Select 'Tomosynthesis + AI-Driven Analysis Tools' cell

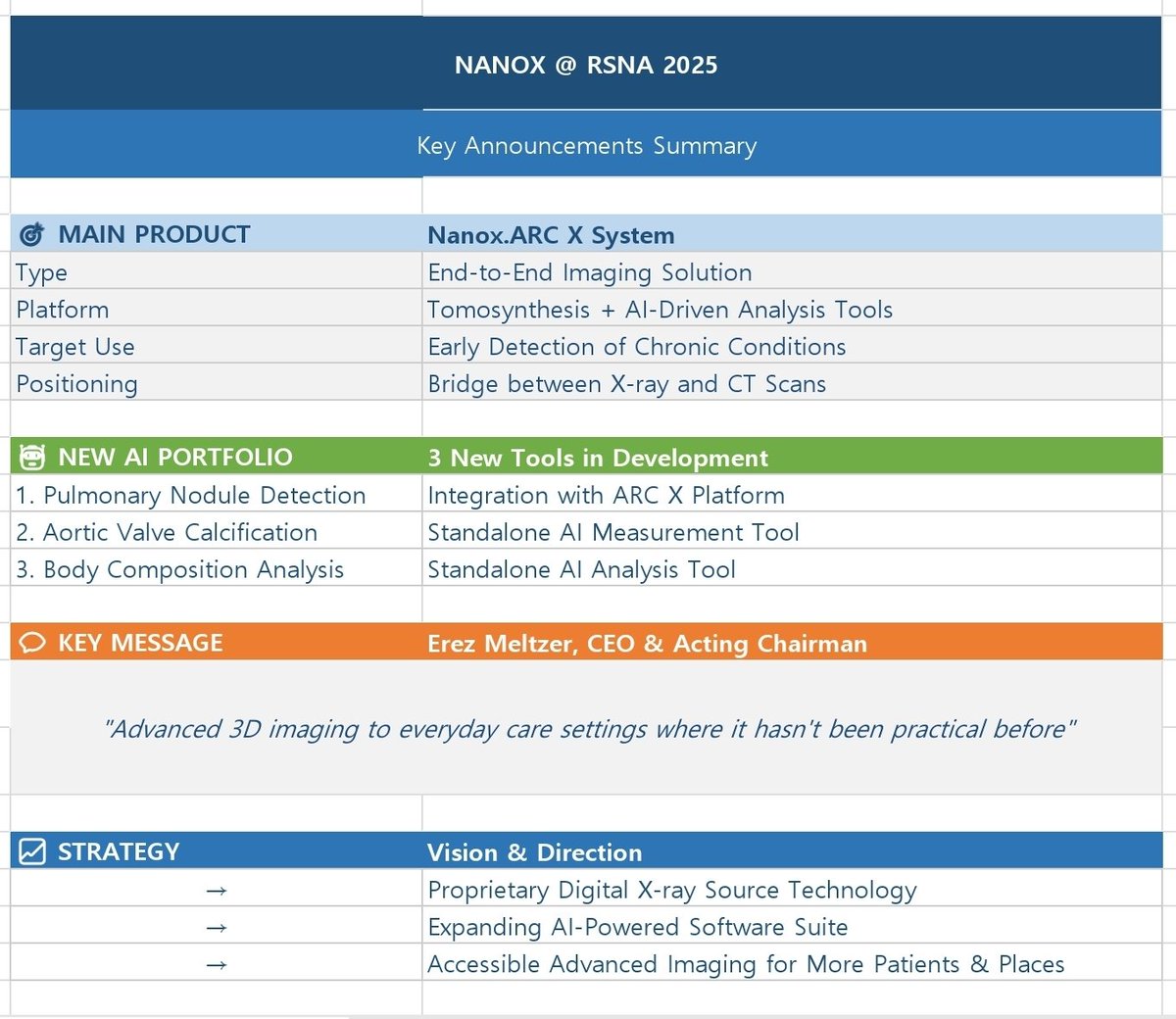pos(792,309)
